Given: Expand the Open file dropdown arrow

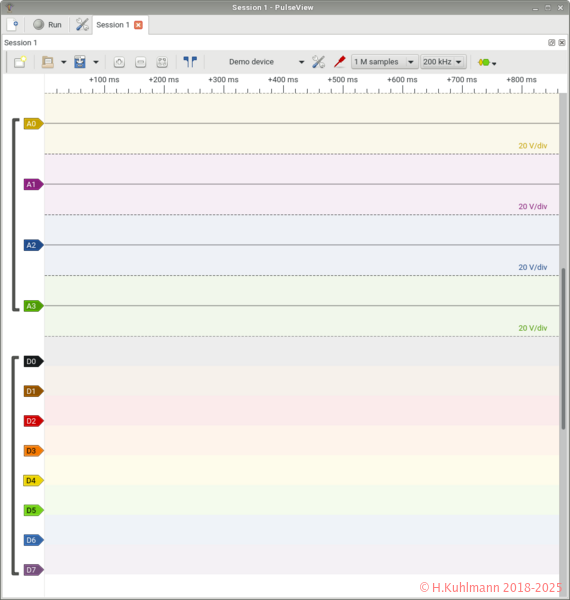Looking at the screenshot, I should pos(64,62).
